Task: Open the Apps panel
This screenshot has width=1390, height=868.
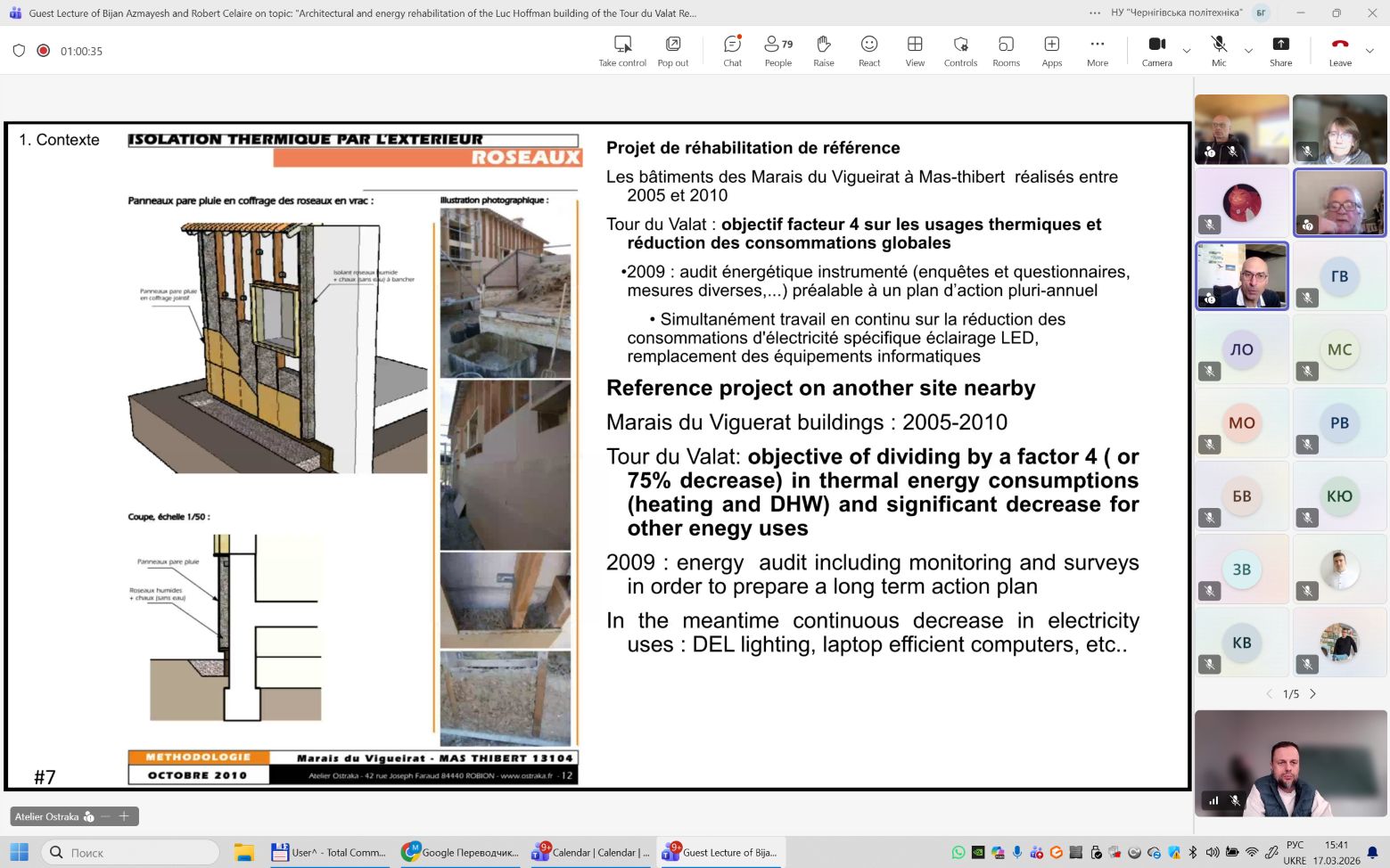Action: coord(1052,51)
